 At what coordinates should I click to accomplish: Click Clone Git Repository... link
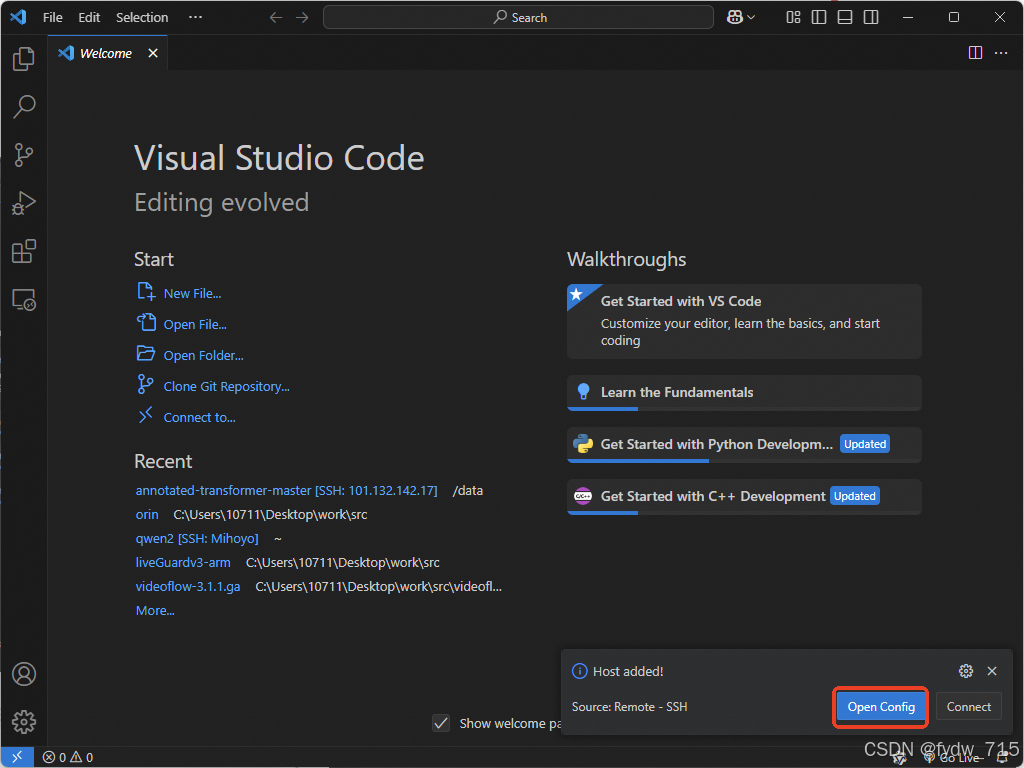[x=226, y=387]
